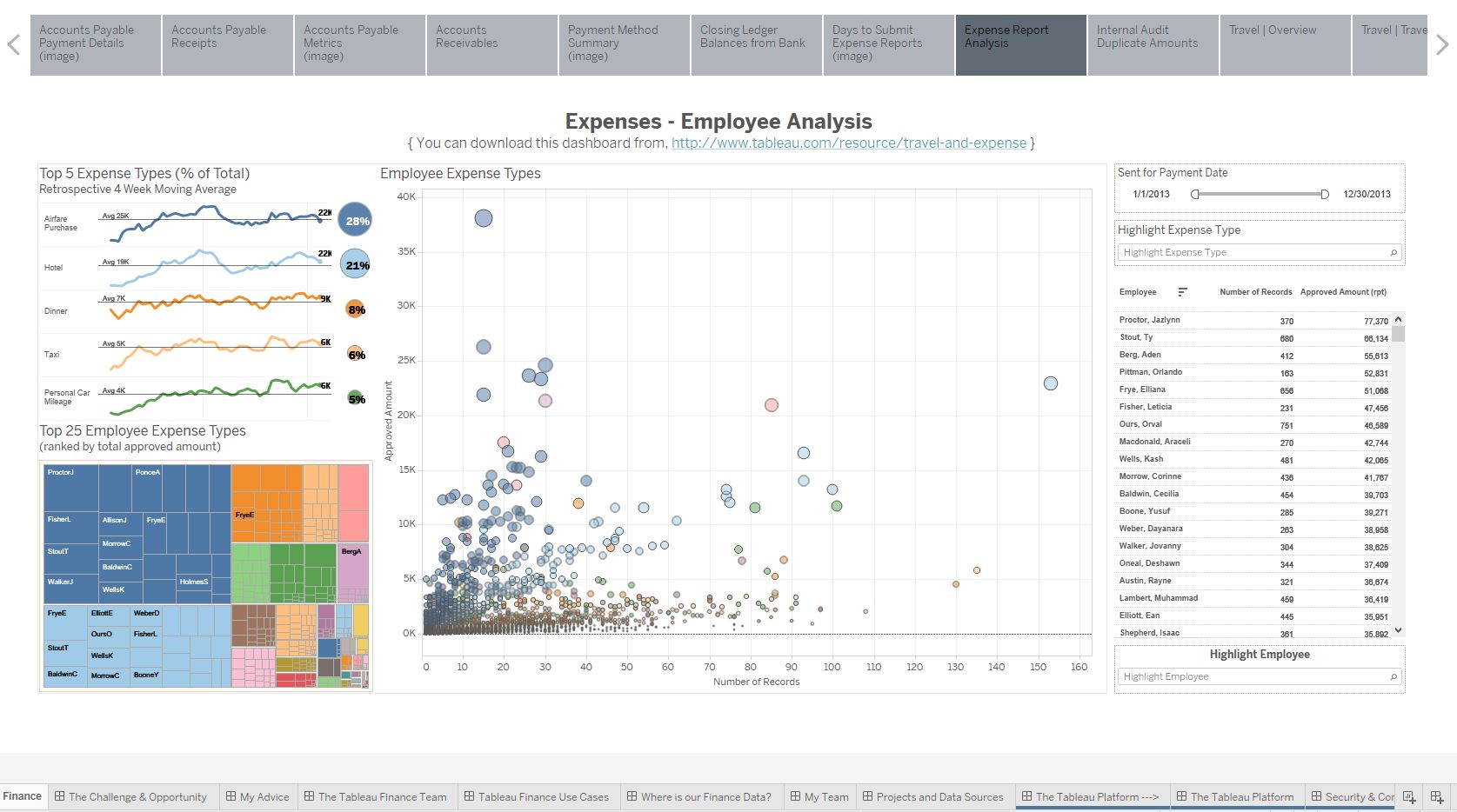
Task: Add a new dashboard with the bottom icon
Action: [x=1437, y=796]
